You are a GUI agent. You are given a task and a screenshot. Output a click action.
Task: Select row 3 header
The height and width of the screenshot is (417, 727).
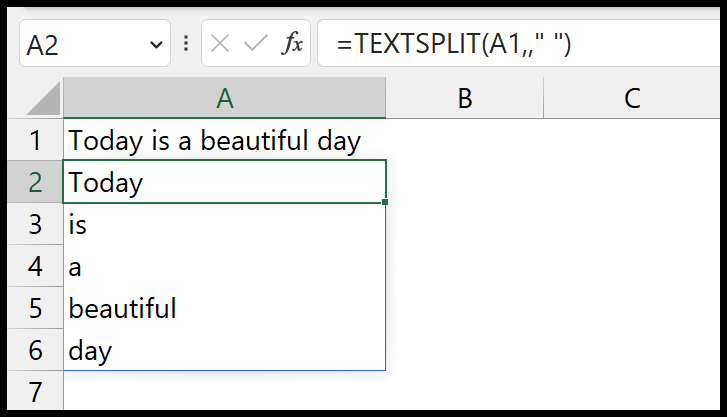[35, 224]
